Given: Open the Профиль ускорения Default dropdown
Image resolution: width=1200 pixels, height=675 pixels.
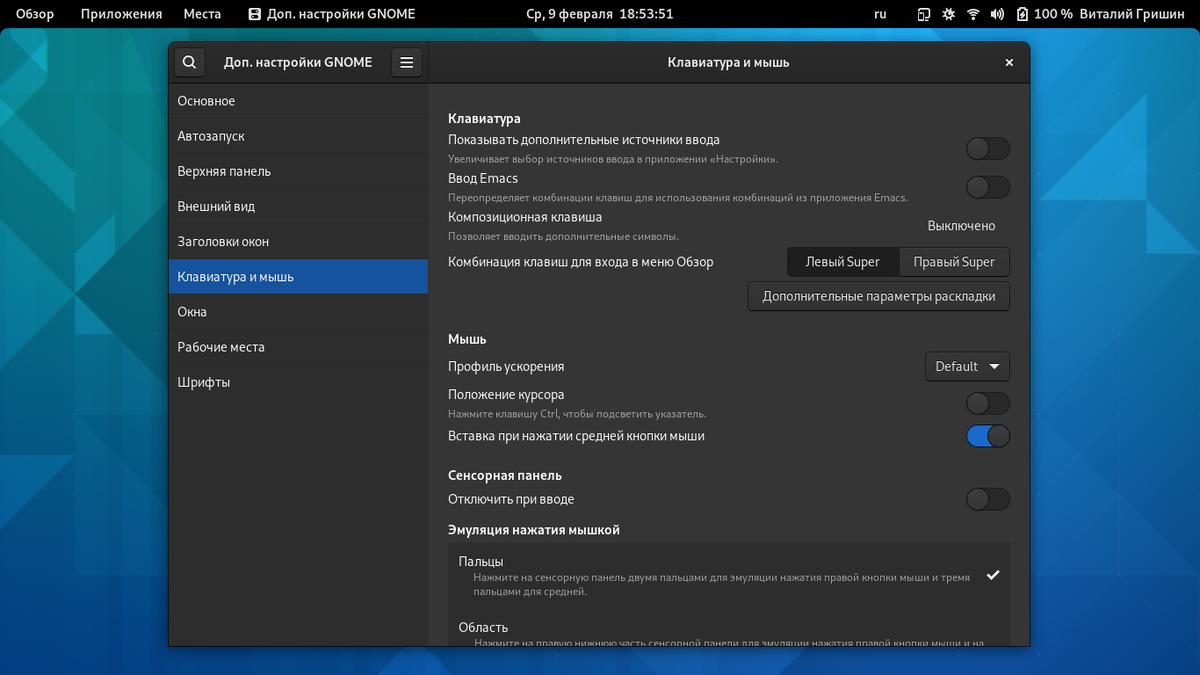Looking at the screenshot, I should pyautogui.click(x=967, y=367).
